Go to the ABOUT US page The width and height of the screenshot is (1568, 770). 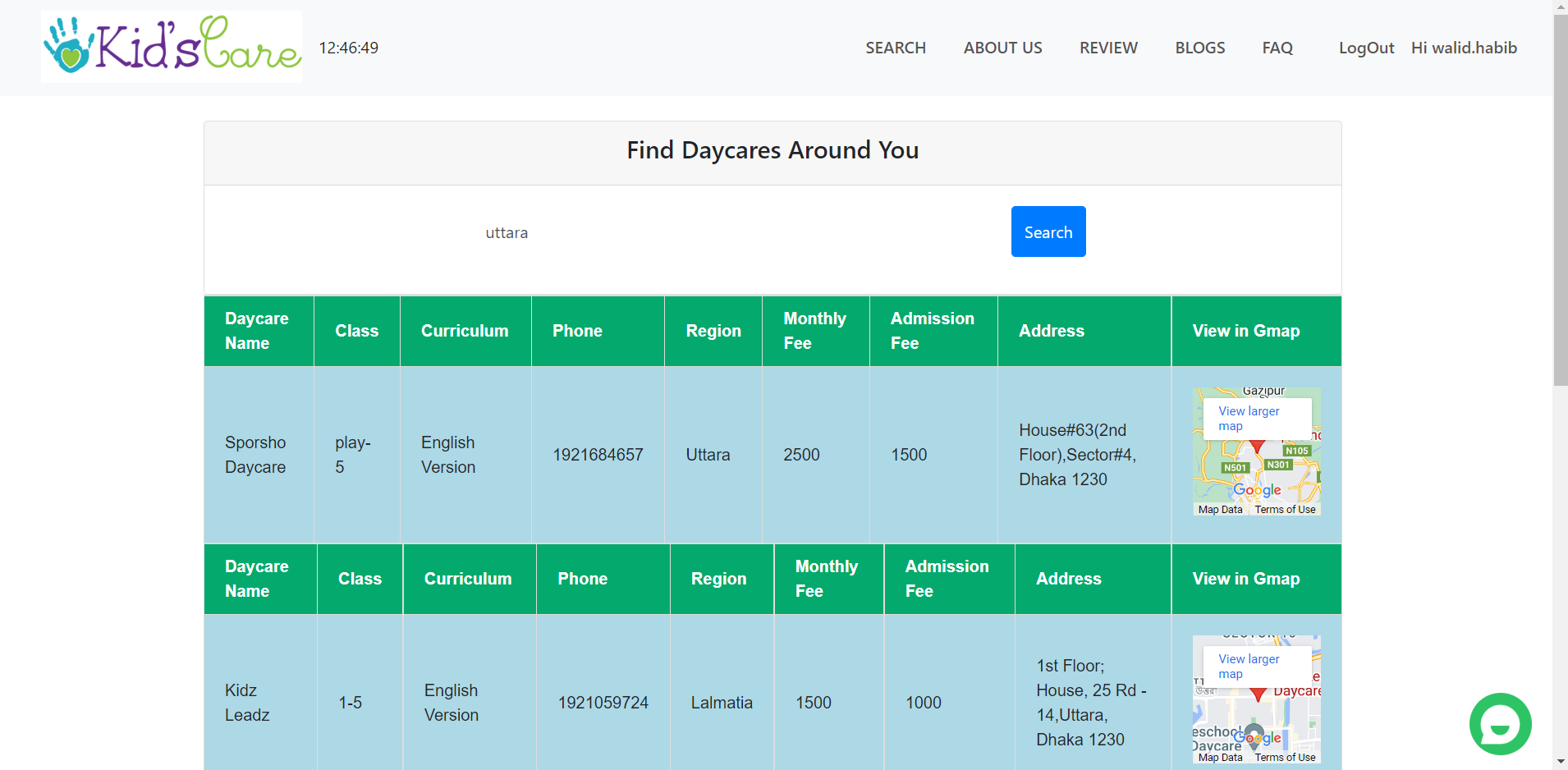pos(1002,48)
